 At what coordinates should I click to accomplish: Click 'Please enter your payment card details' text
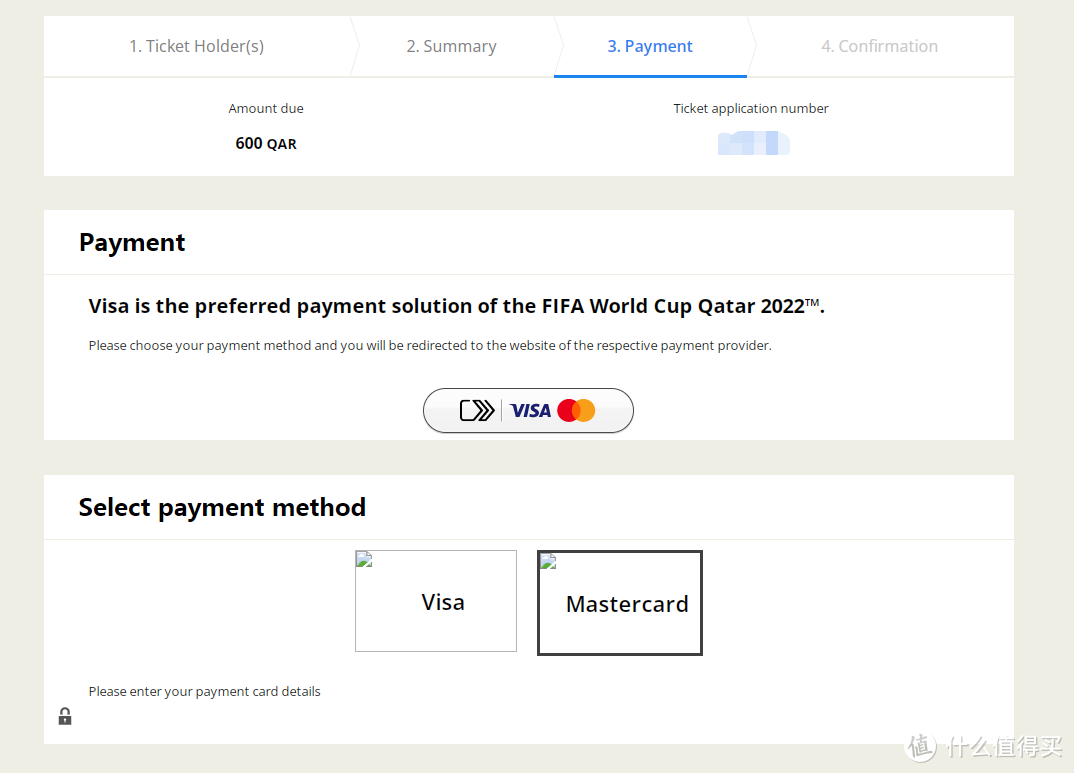[204, 691]
